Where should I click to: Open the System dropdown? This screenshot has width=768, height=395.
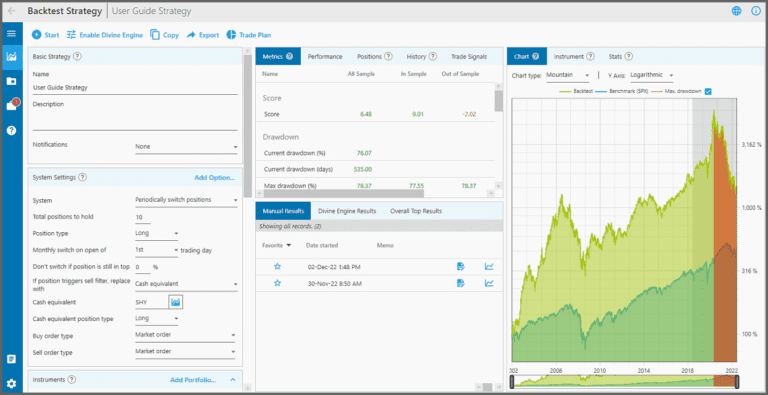click(x=186, y=200)
